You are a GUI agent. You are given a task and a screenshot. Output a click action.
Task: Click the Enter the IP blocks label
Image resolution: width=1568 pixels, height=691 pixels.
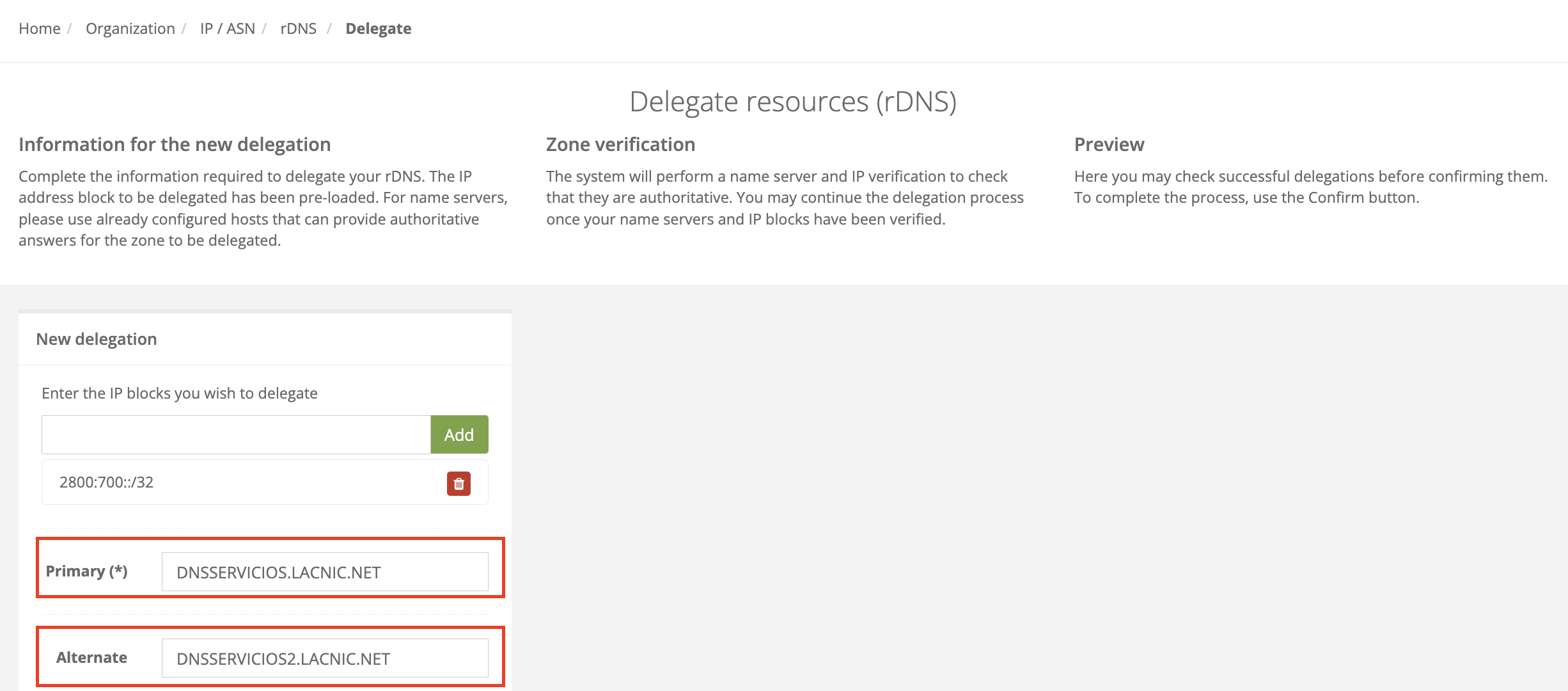(179, 393)
